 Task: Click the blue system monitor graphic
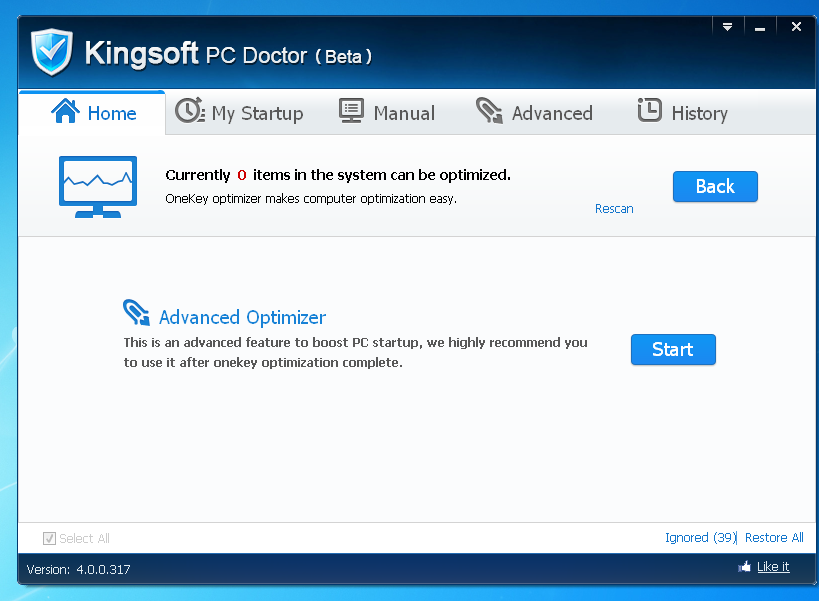click(x=98, y=187)
